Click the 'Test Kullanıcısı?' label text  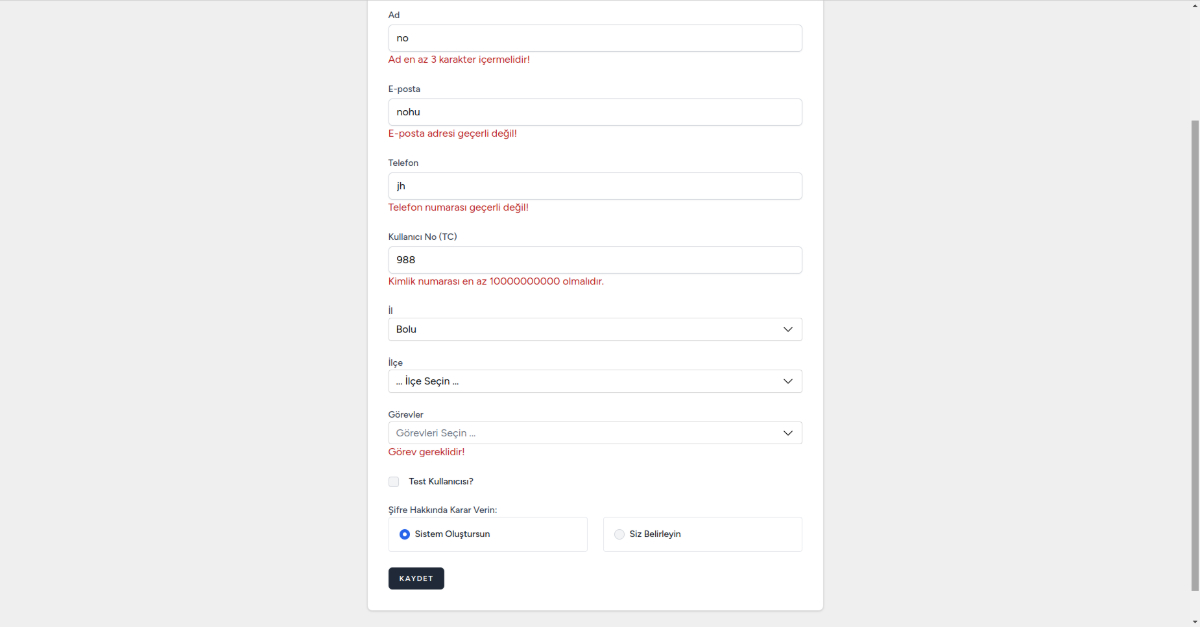point(441,482)
